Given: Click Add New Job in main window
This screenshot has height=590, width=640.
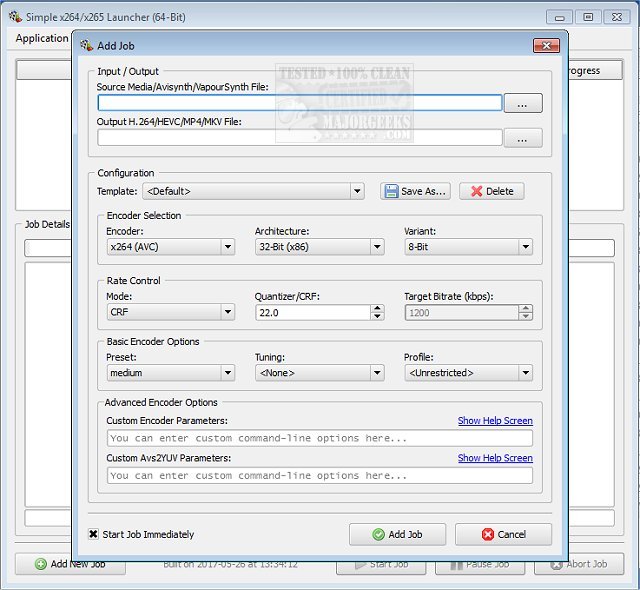Looking at the screenshot, I should [70, 564].
